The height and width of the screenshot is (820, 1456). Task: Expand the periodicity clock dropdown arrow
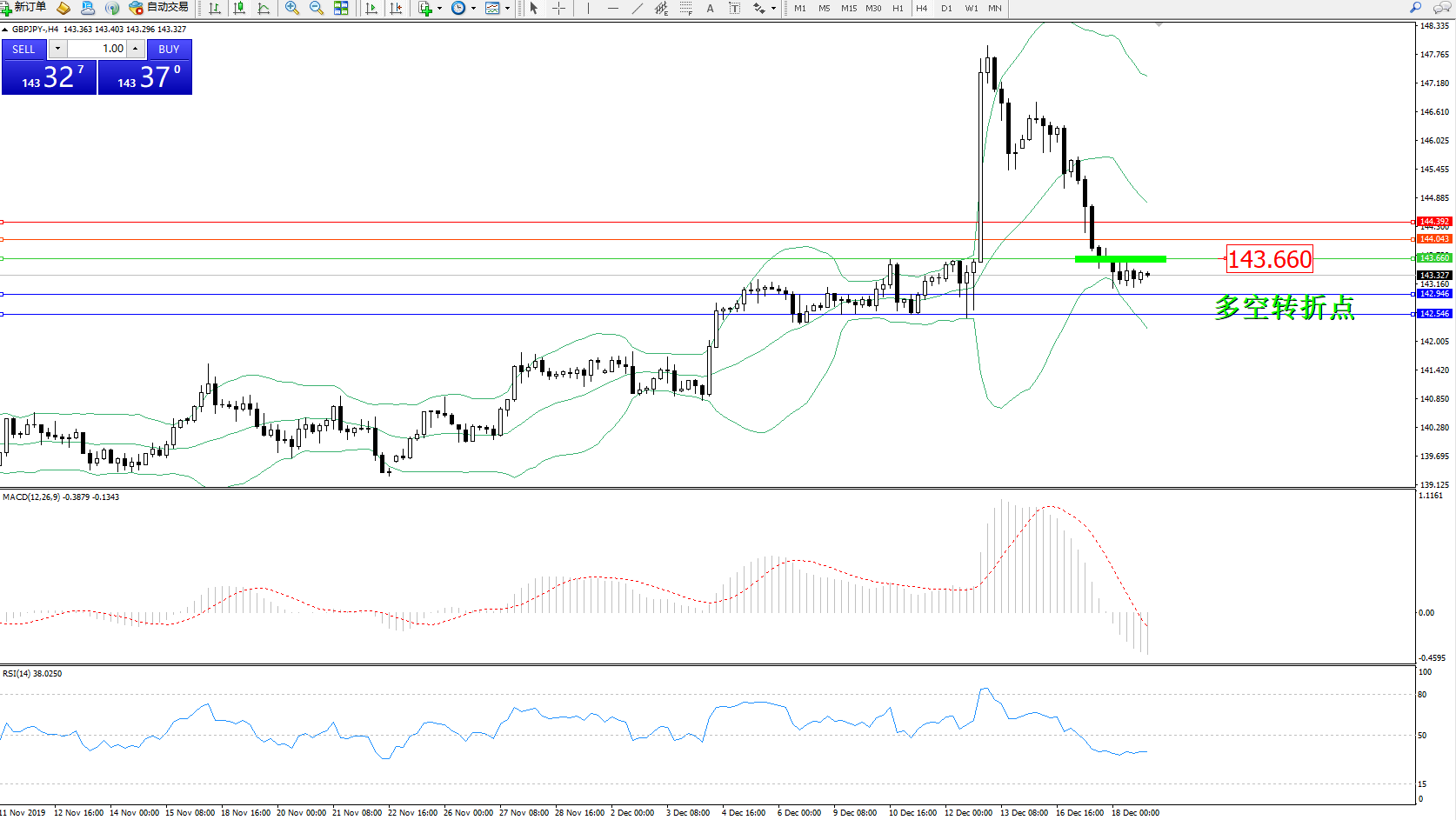pyautogui.click(x=473, y=8)
